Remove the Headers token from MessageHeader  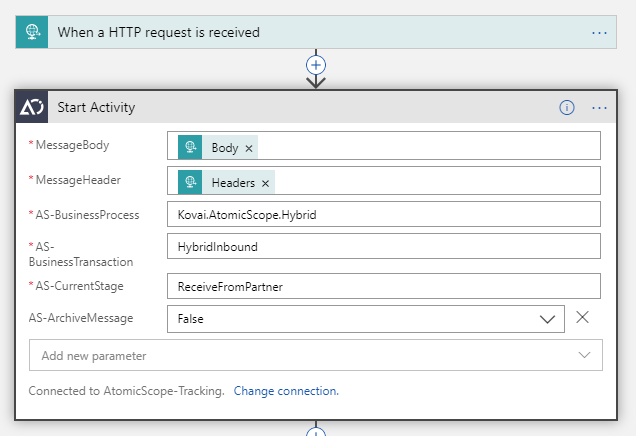pos(265,183)
